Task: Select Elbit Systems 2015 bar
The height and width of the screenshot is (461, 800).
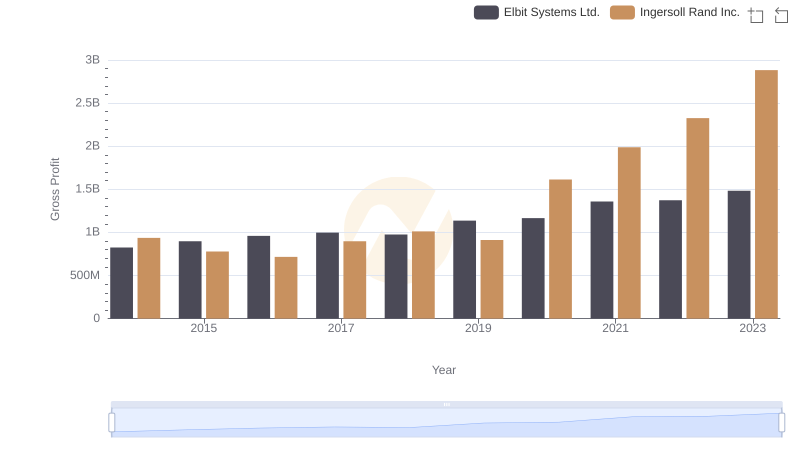Action: [x=190, y=279]
